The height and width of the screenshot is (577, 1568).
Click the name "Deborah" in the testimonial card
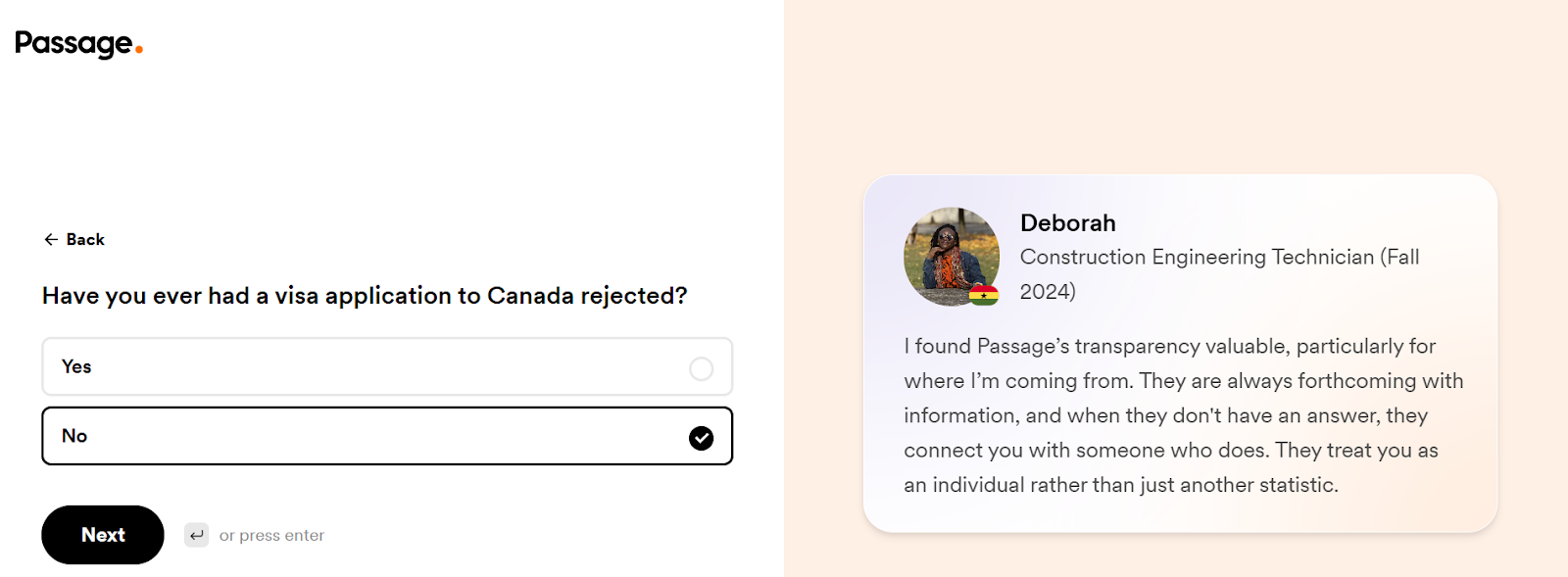coord(1067,223)
